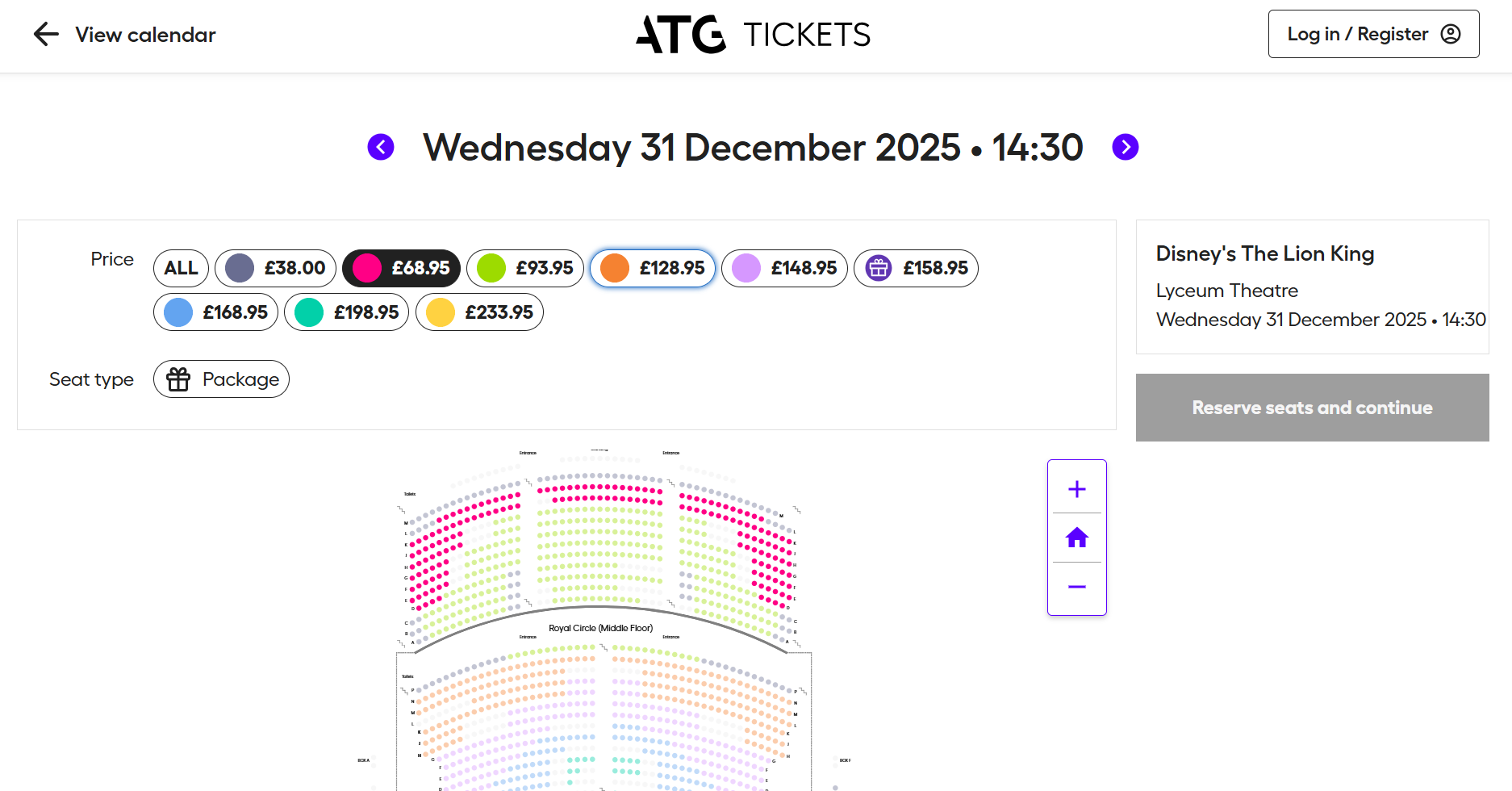The height and width of the screenshot is (791, 1512).
Task: Click the ATG Tickets logo
Action: [753, 35]
